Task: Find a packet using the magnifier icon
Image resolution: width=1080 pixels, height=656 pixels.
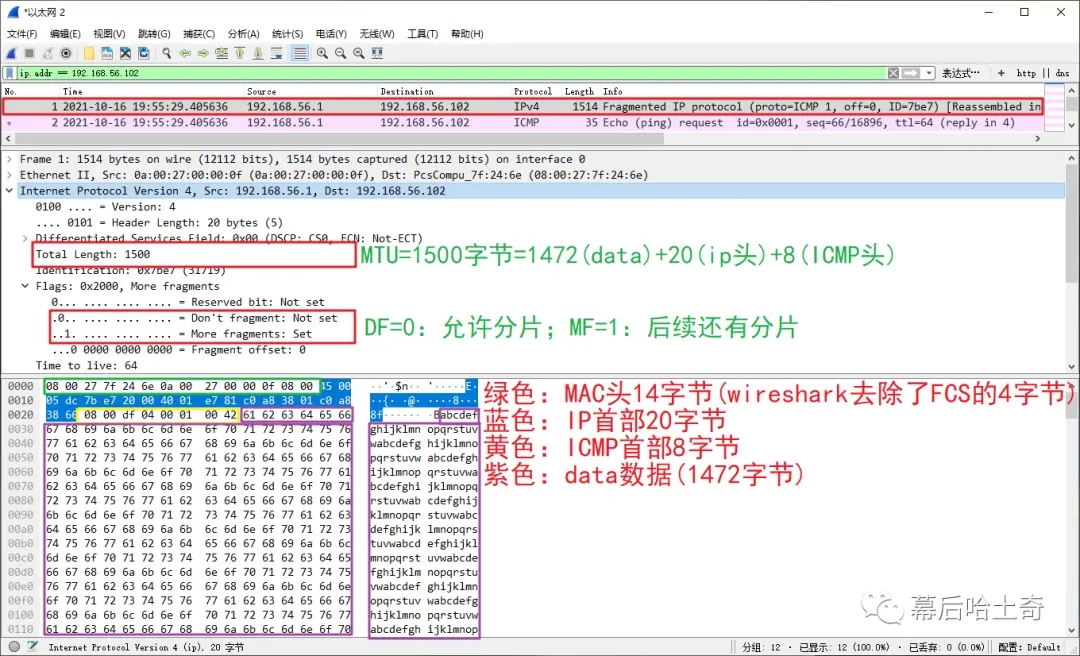Action: 167,53
